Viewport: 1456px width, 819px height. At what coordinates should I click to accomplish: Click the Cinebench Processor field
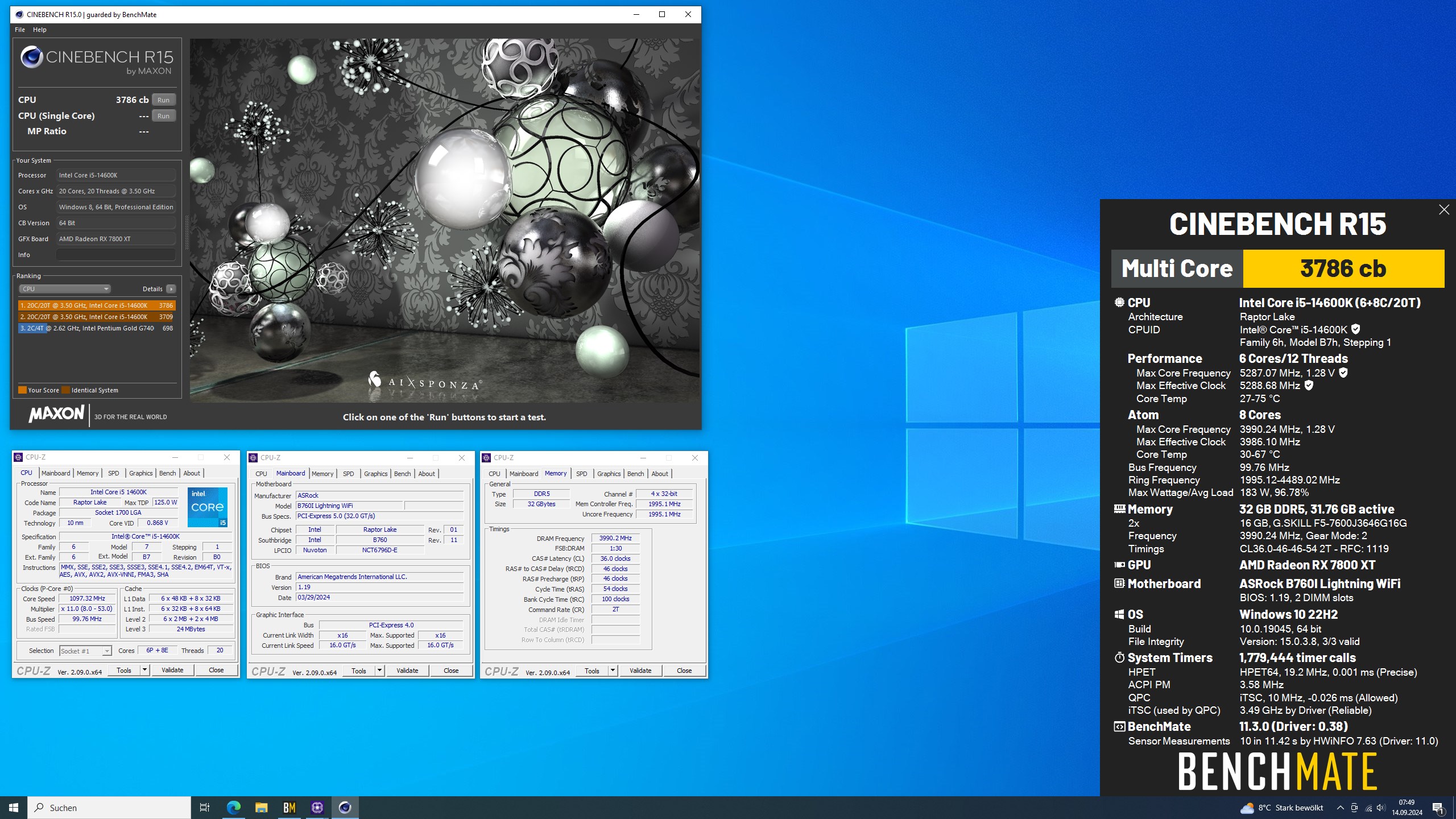[x=116, y=175]
